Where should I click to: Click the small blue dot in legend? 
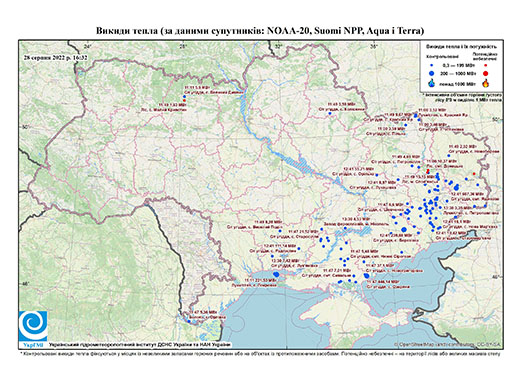[432, 65]
